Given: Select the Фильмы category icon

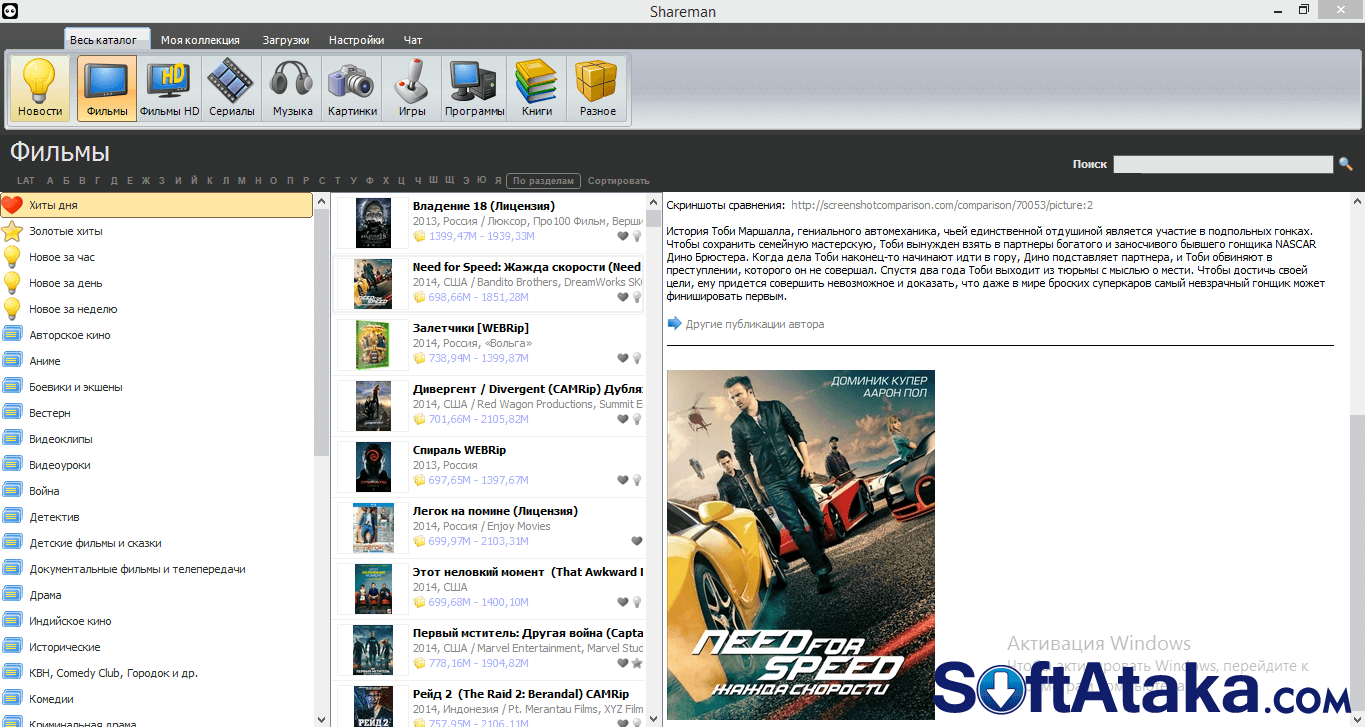Looking at the screenshot, I should 107,88.
